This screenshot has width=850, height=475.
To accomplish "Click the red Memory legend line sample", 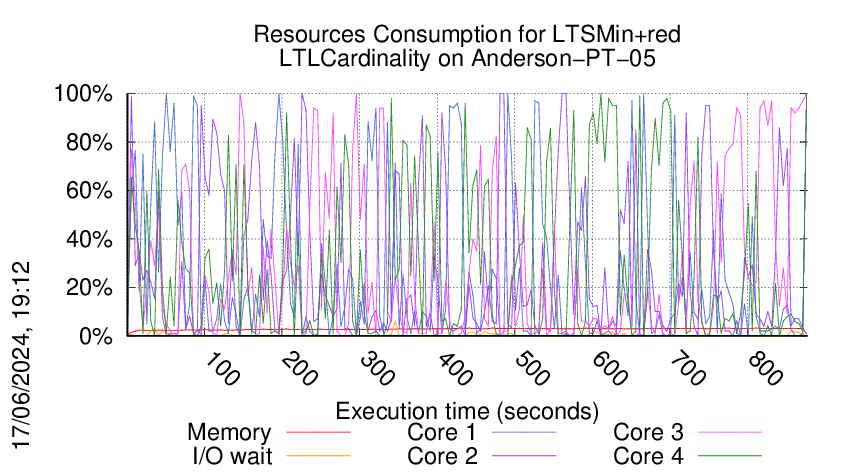I will click(318, 432).
